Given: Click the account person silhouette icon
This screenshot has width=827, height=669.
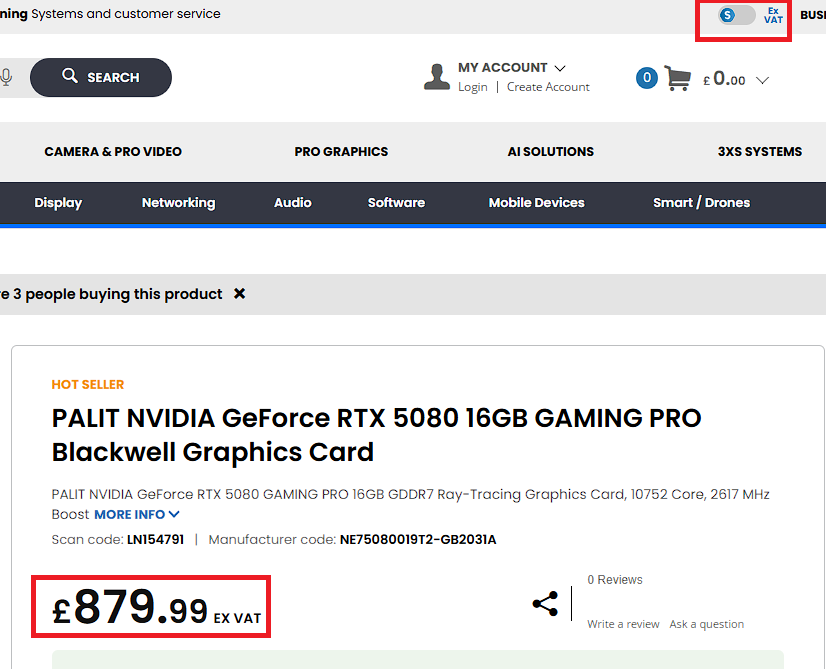Looking at the screenshot, I should (x=437, y=77).
